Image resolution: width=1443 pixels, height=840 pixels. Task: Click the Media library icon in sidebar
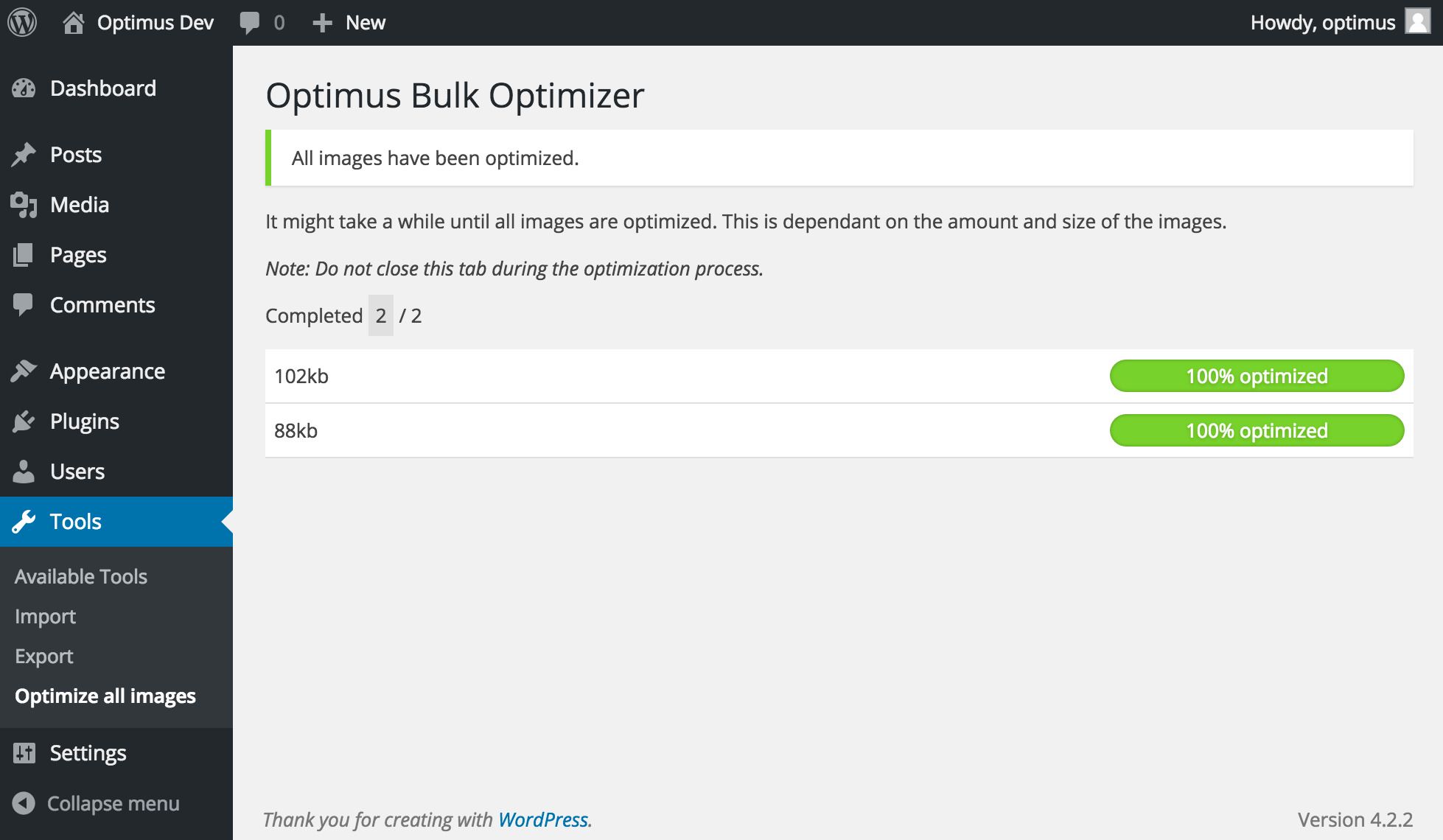[x=24, y=204]
